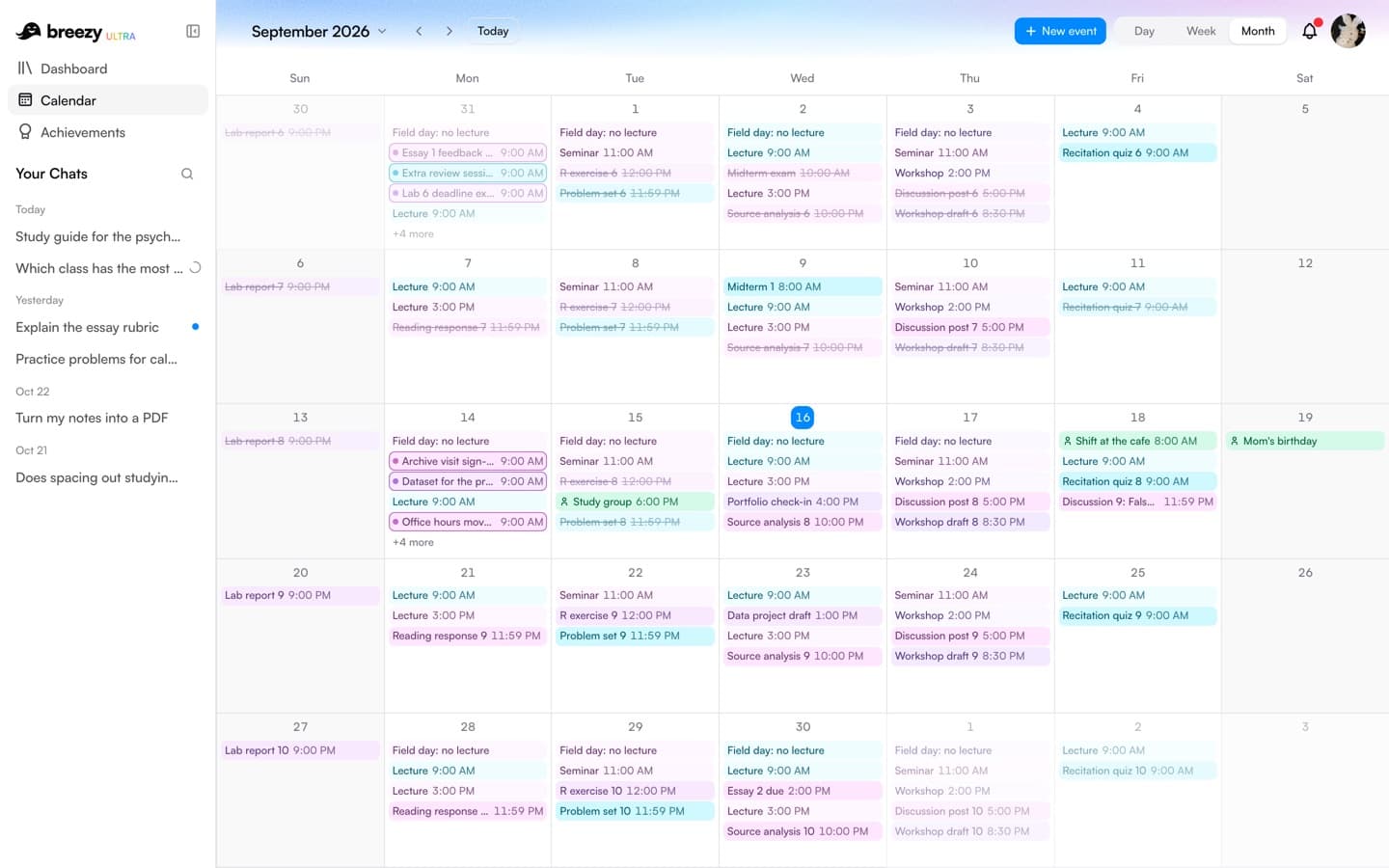Expand '+4 more' events on September 14
This screenshot has width=1389, height=868.
tap(413, 543)
